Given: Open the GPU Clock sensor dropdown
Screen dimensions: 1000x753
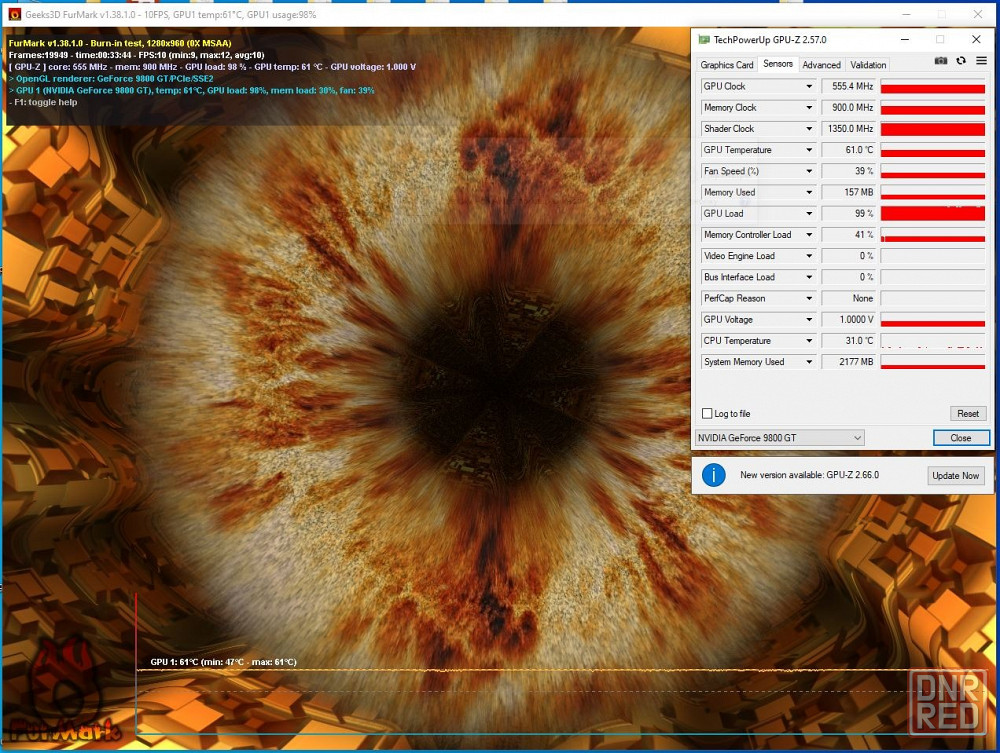Looking at the screenshot, I should coord(809,86).
